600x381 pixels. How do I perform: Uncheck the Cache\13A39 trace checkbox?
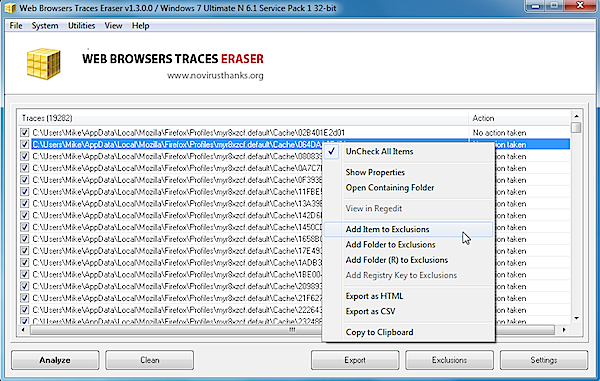[x=24, y=204]
